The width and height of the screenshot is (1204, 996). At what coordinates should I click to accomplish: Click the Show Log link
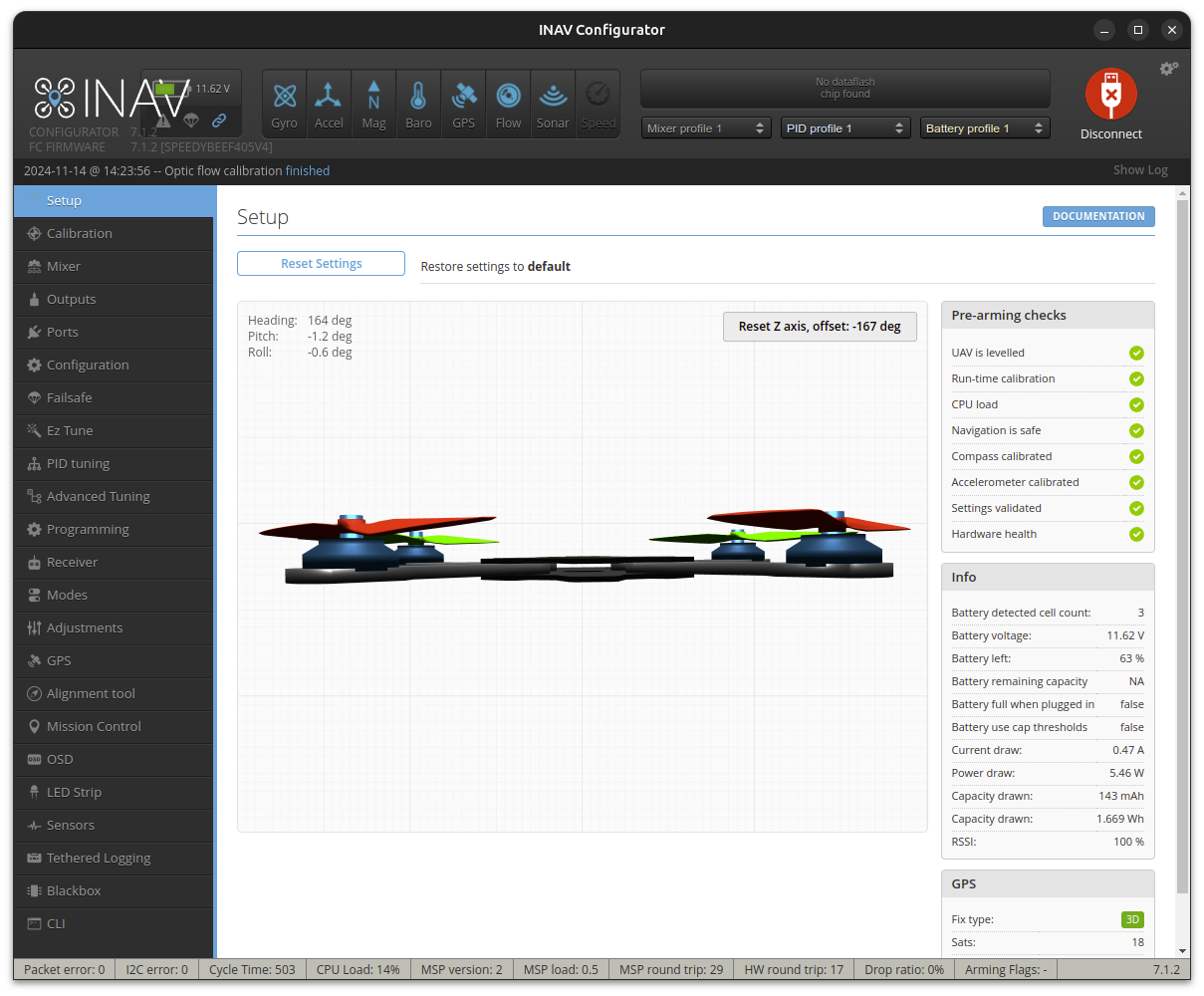(1140, 170)
